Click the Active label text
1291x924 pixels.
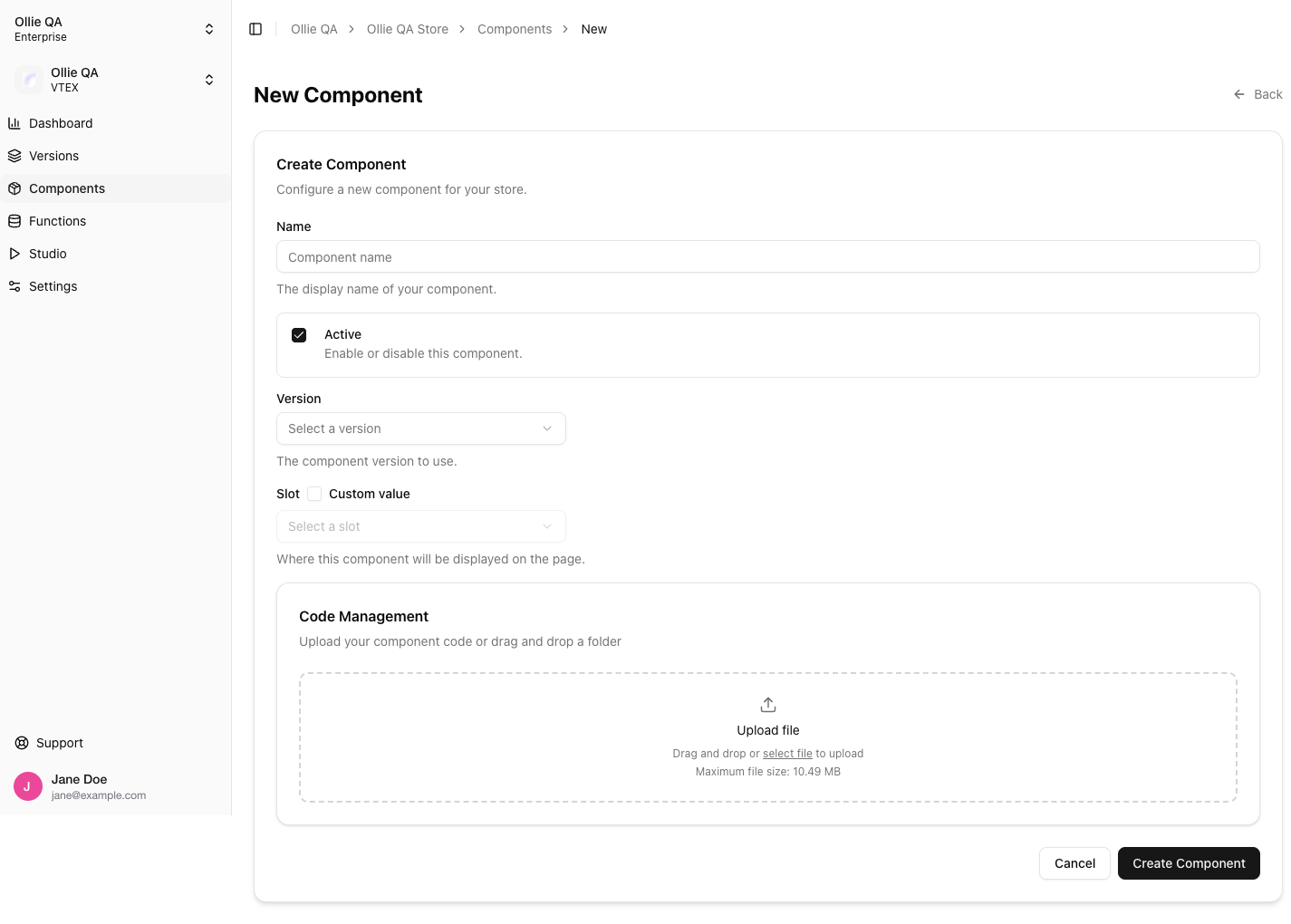(342, 334)
